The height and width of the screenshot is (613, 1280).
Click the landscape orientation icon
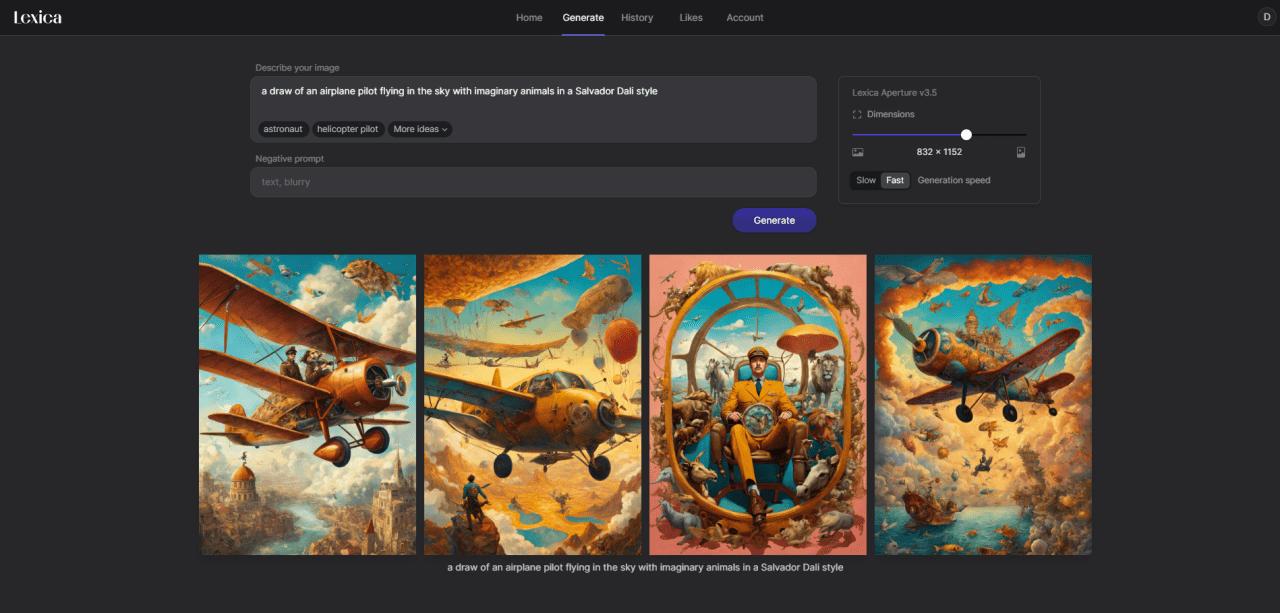[857, 152]
